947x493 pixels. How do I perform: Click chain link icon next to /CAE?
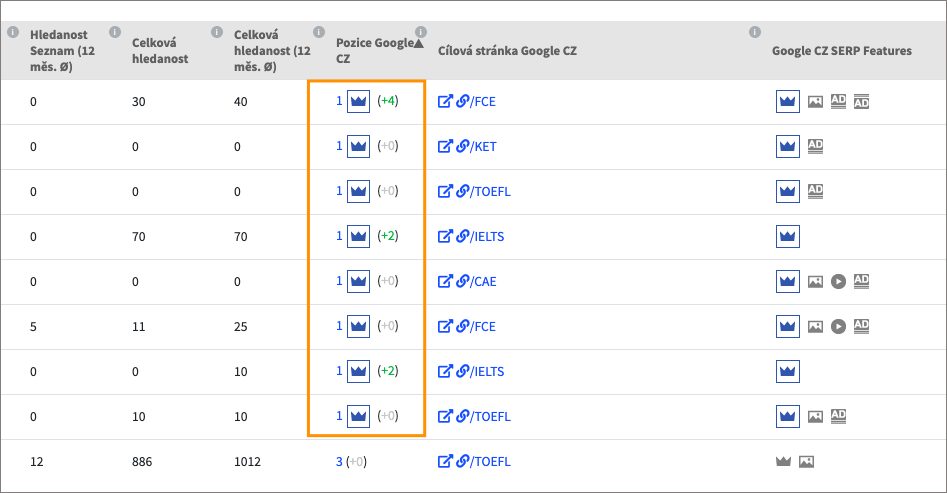click(x=463, y=281)
